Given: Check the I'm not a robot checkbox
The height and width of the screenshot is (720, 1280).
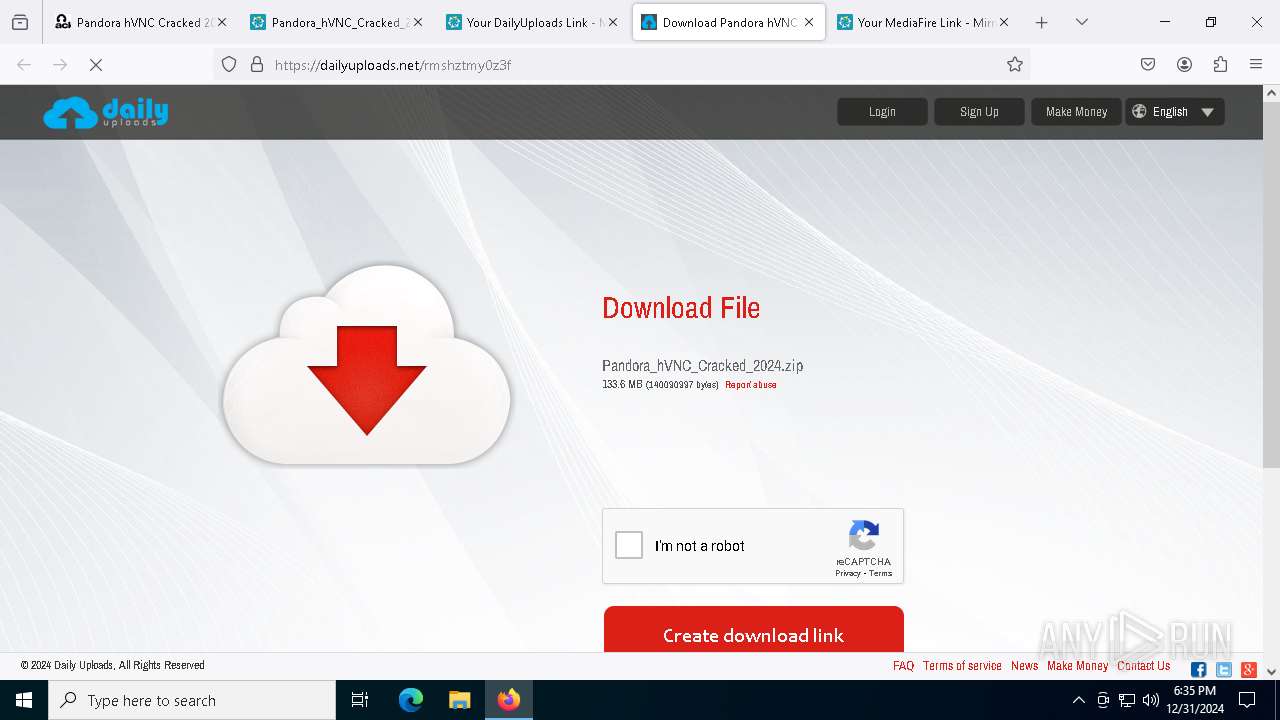Looking at the screenshot, I should pyautogui.click(x=629, y=545).
